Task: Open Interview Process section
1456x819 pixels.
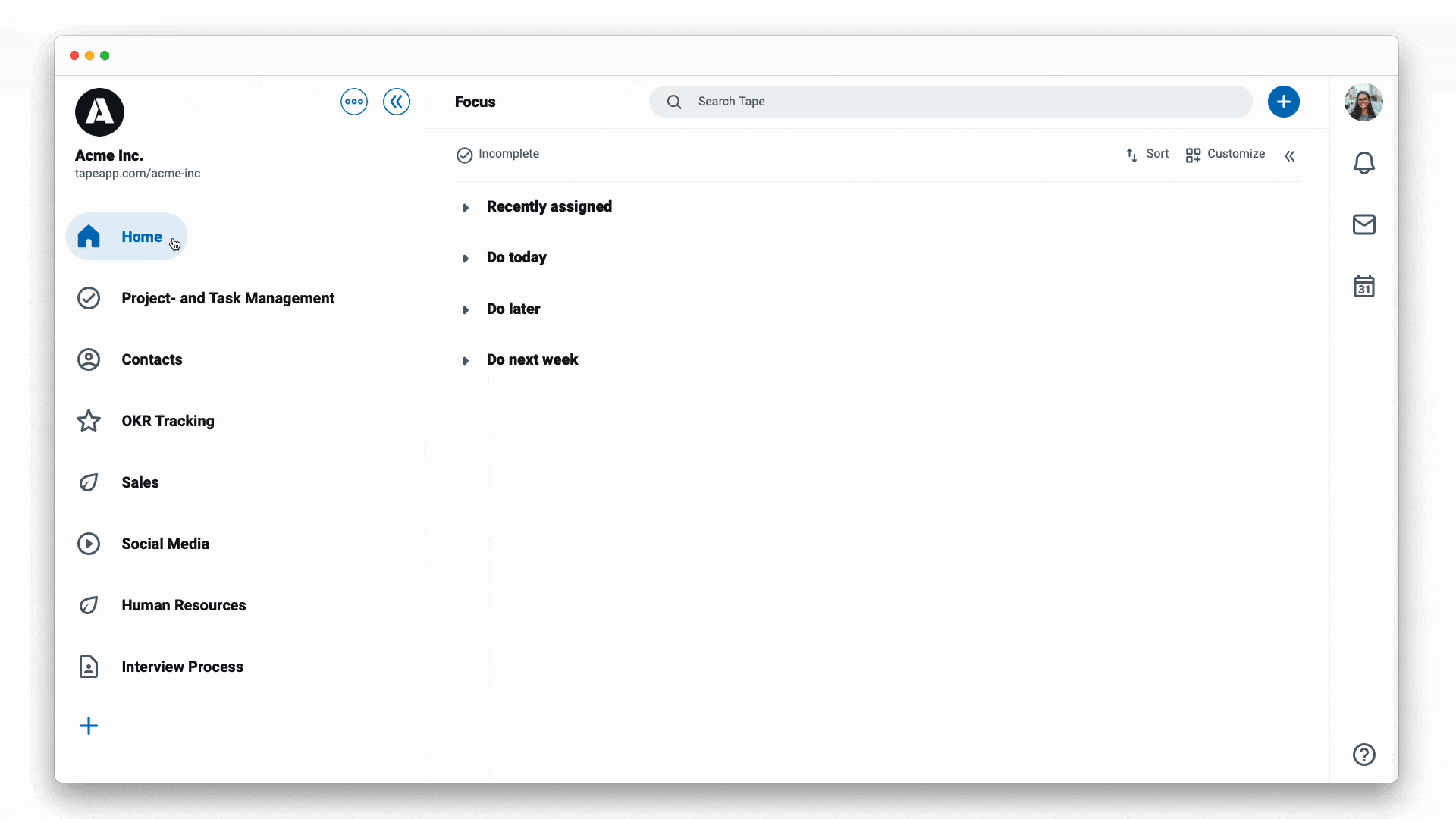Action: (x=183, y=666)
